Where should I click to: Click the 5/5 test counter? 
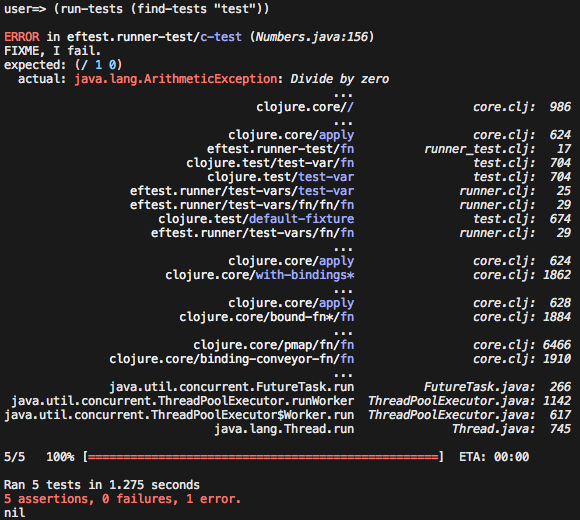(x=14, y=457)
